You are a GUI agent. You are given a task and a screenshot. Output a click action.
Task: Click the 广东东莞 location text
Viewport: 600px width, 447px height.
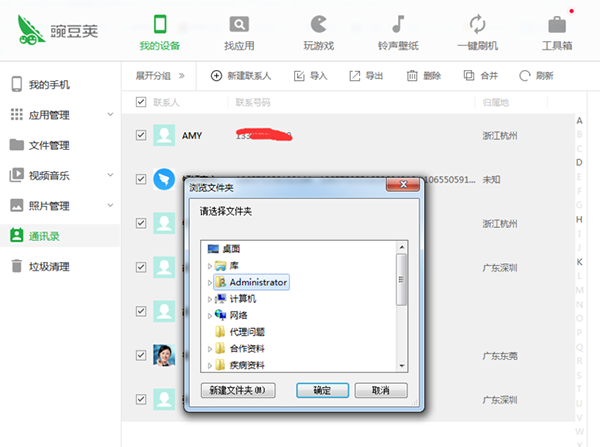point(500,356)
